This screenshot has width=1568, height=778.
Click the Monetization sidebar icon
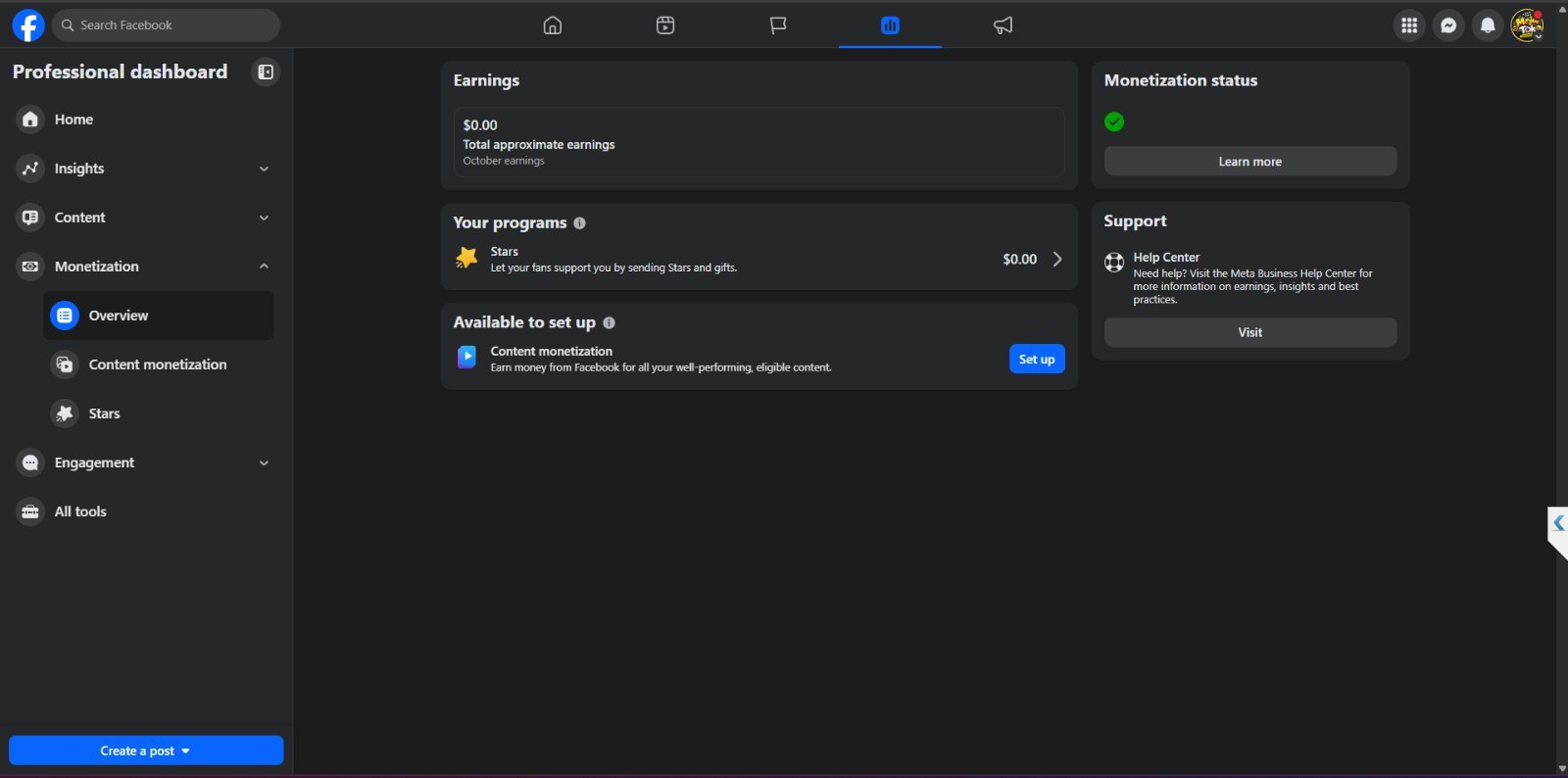30,267
